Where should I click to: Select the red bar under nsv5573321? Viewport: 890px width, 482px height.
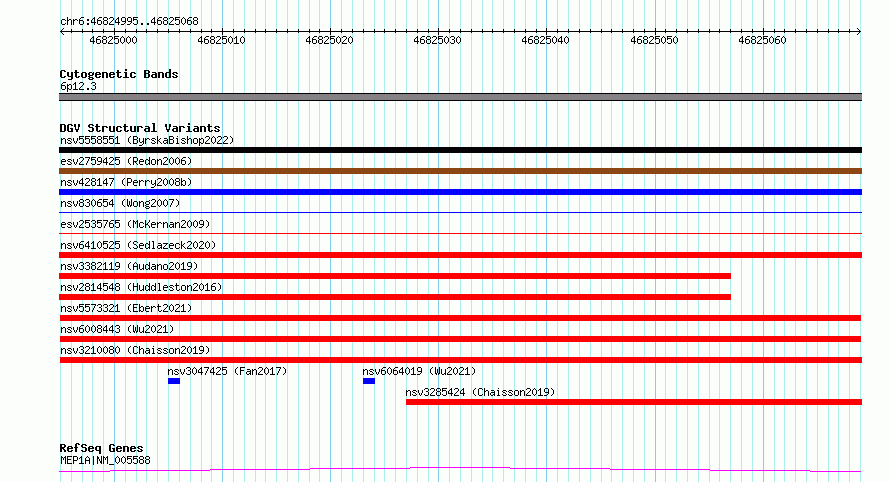460,318
